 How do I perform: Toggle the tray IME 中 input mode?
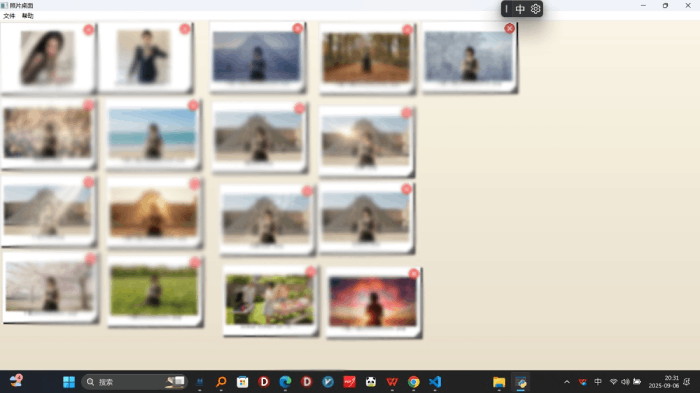(598, 381)
